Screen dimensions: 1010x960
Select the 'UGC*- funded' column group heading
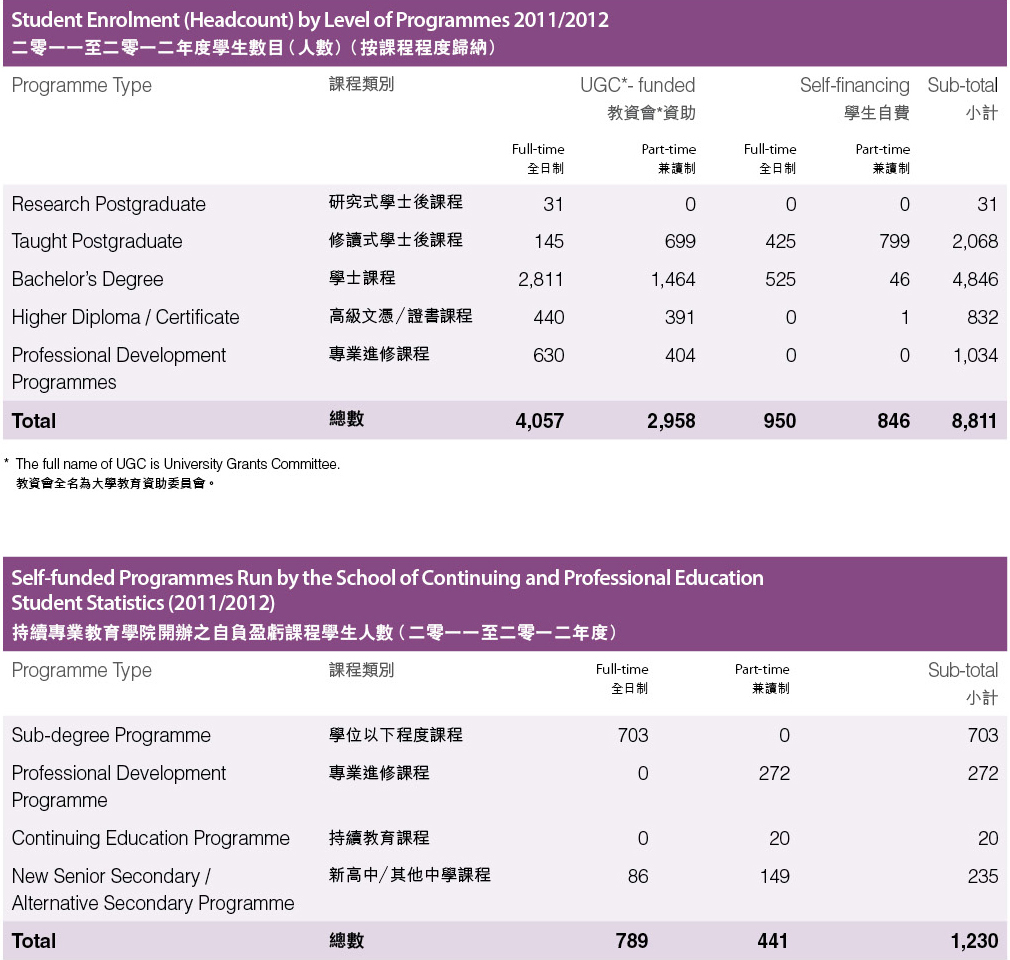coord(638,85)
